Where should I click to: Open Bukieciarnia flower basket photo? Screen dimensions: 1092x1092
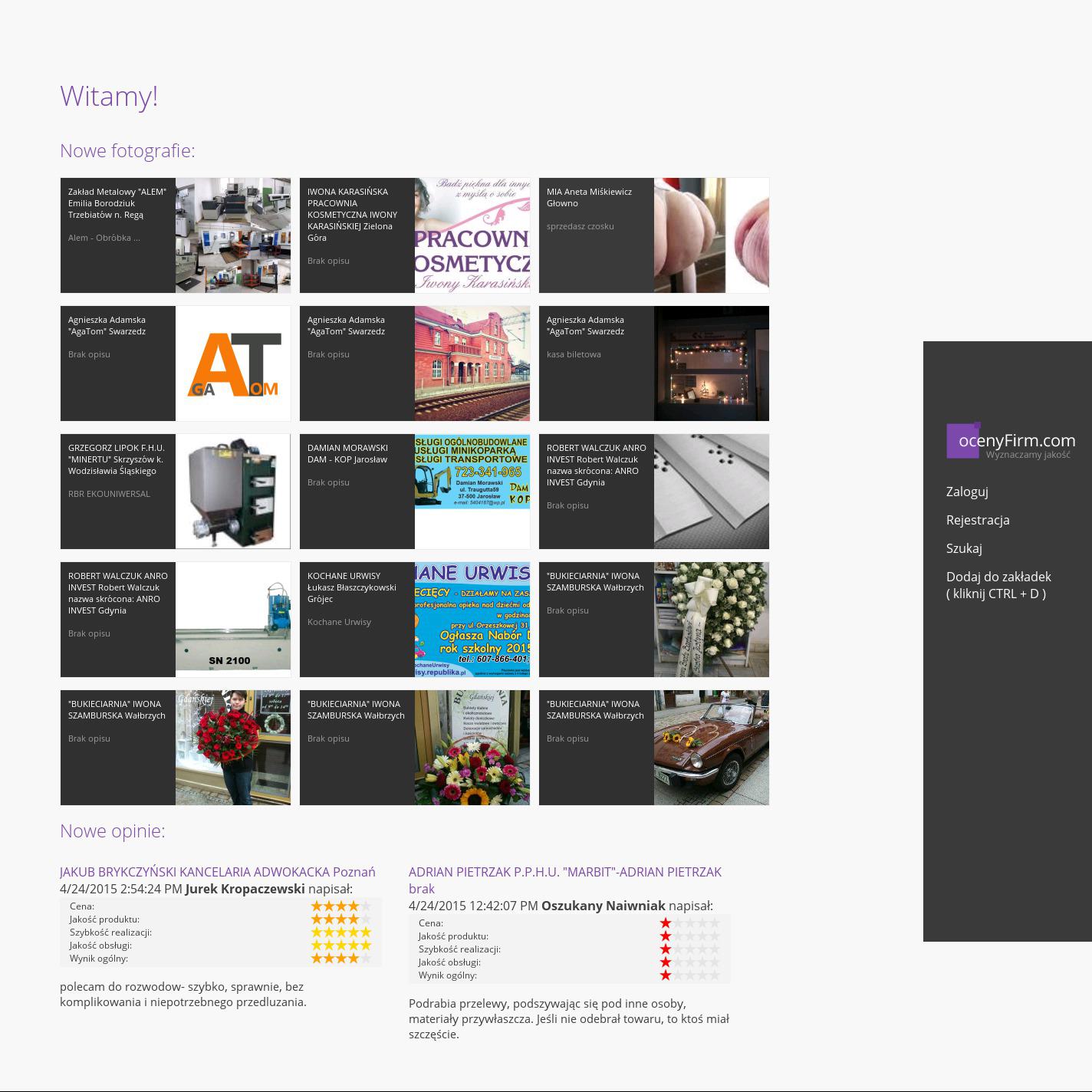pos(472,748)
